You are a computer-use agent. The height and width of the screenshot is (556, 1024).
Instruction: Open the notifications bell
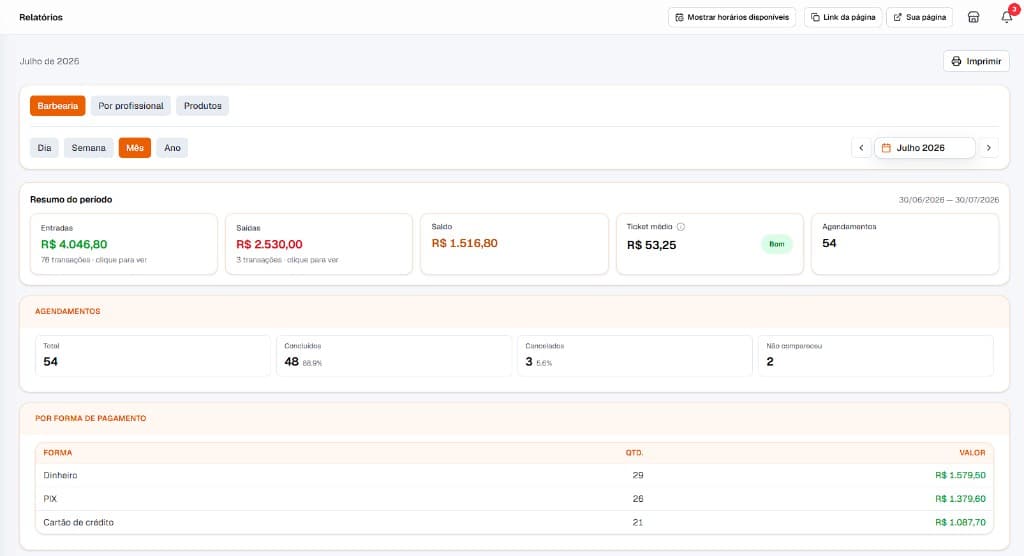tap(1007, 18)
